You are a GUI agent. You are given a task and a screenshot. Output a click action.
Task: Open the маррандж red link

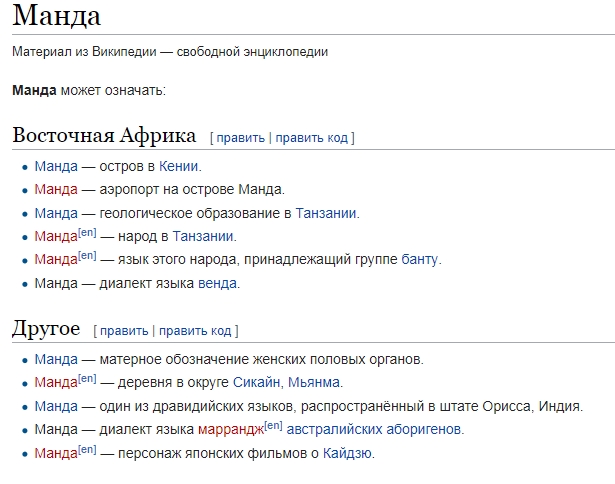click(x=231, y=430)
